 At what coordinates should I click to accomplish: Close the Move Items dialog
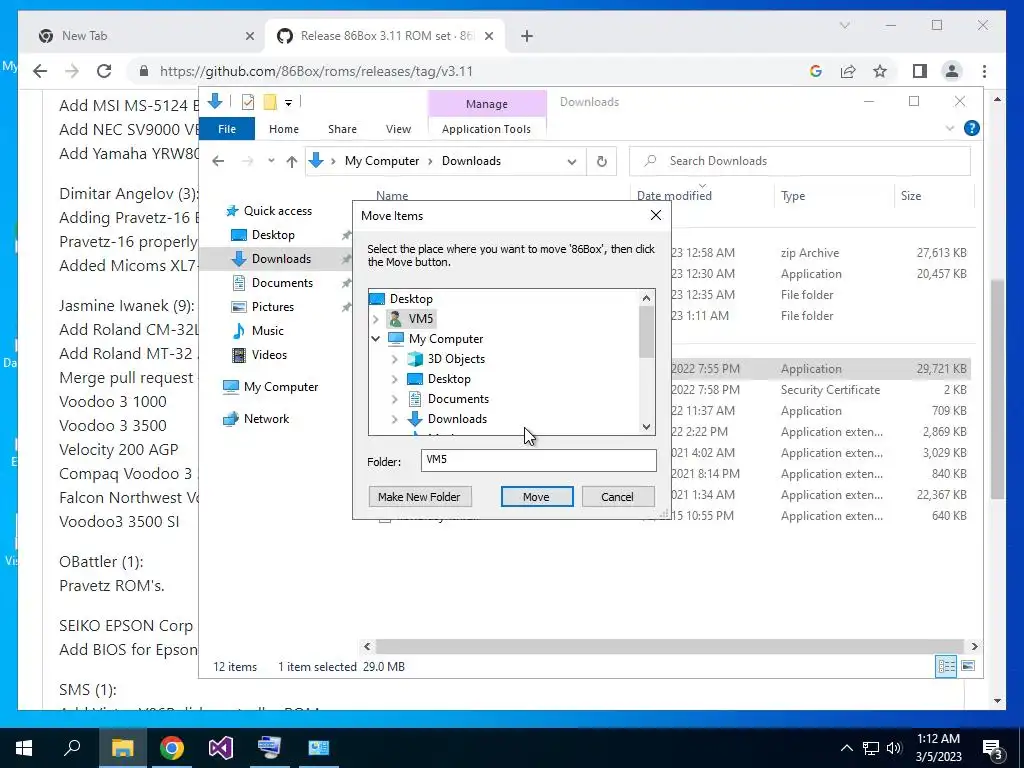(x=656, y=216)
